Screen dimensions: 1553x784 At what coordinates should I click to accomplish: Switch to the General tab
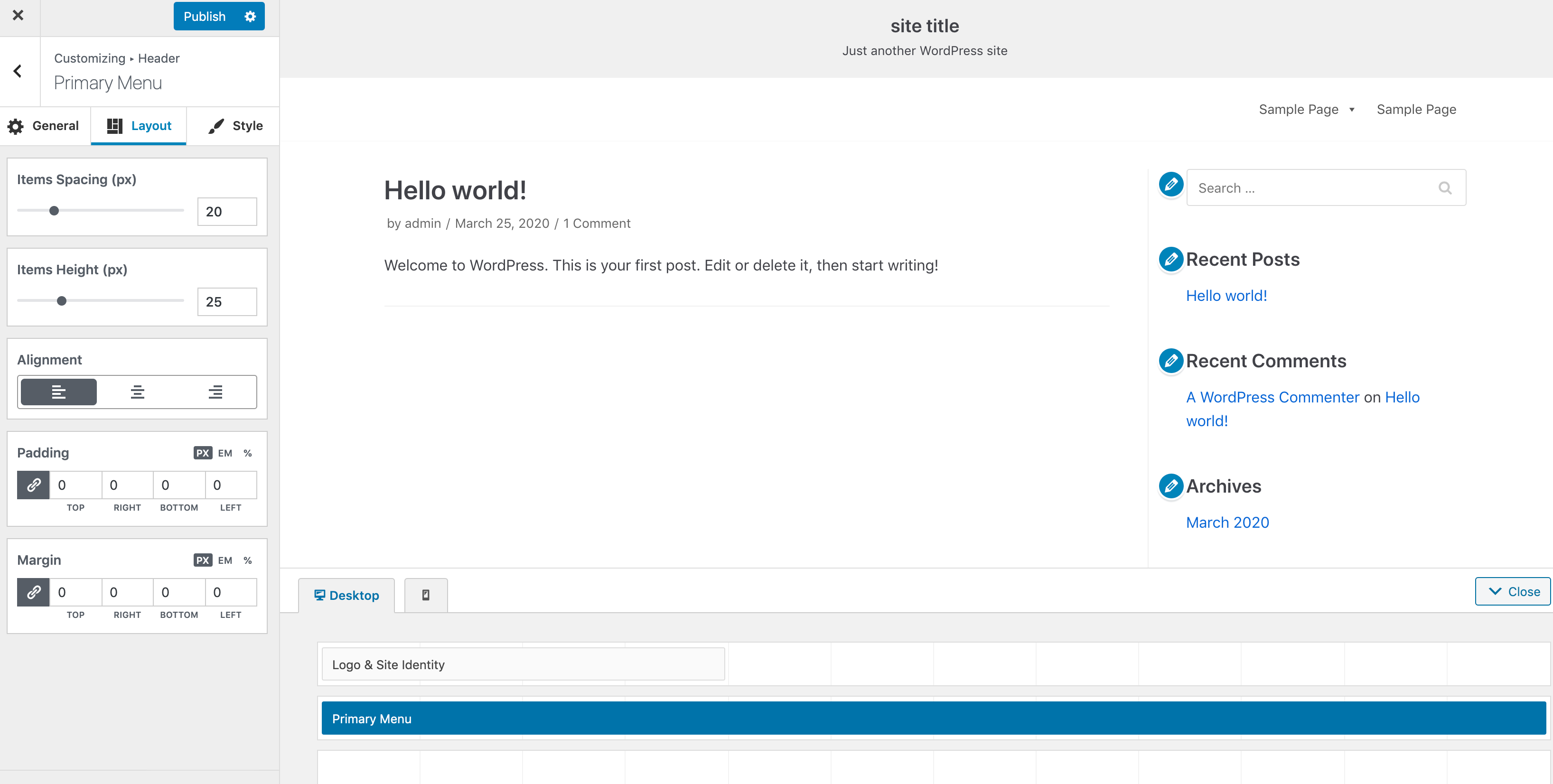point(44,125)
